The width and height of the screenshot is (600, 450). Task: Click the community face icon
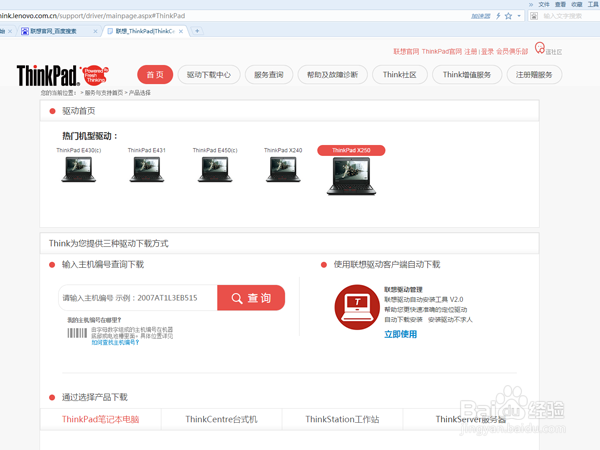click(x=540, y=48)
